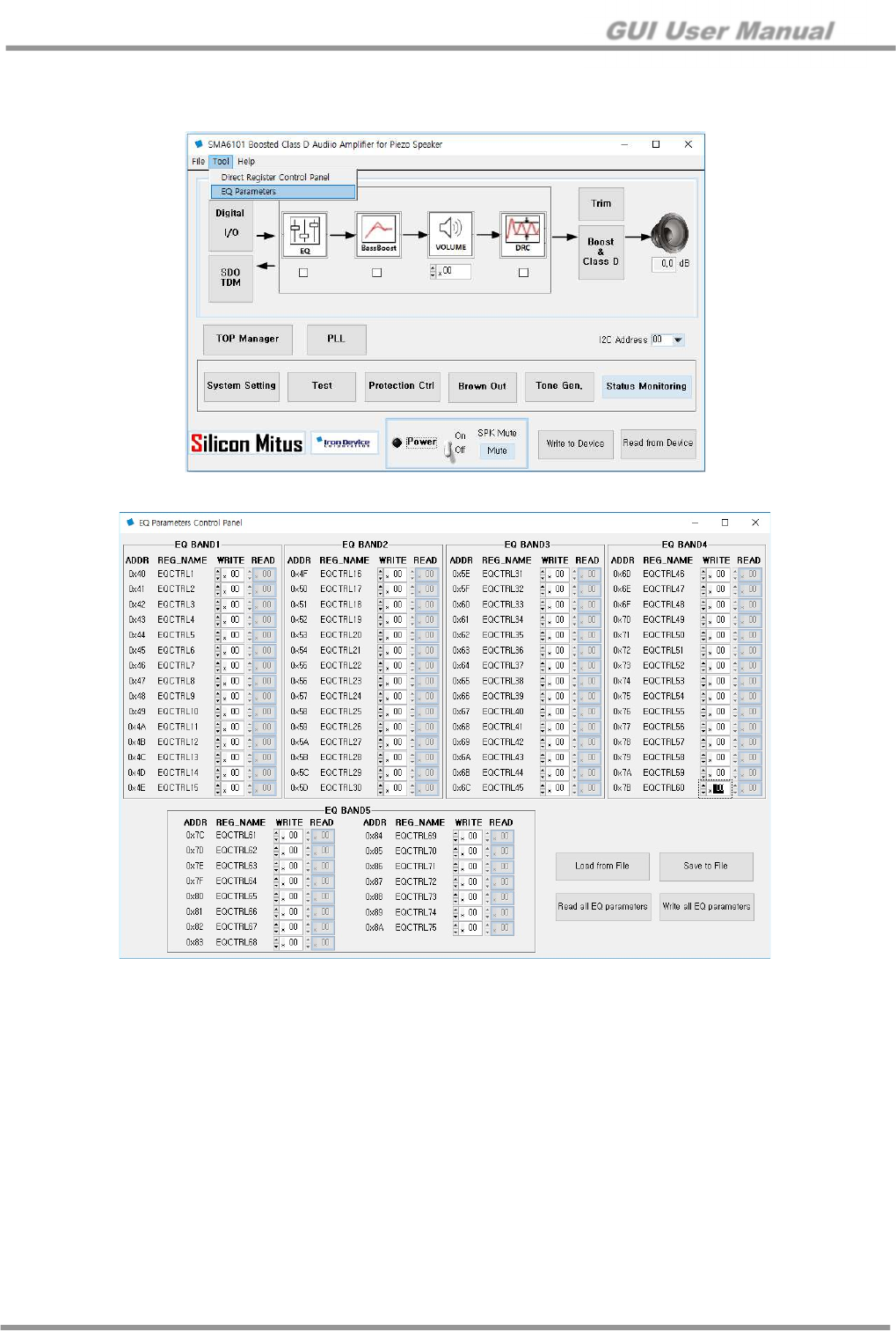Viewport: 896px width, 1331px height.
Task: Step the VOLUME hex value spinner
Action: point(433,272)
